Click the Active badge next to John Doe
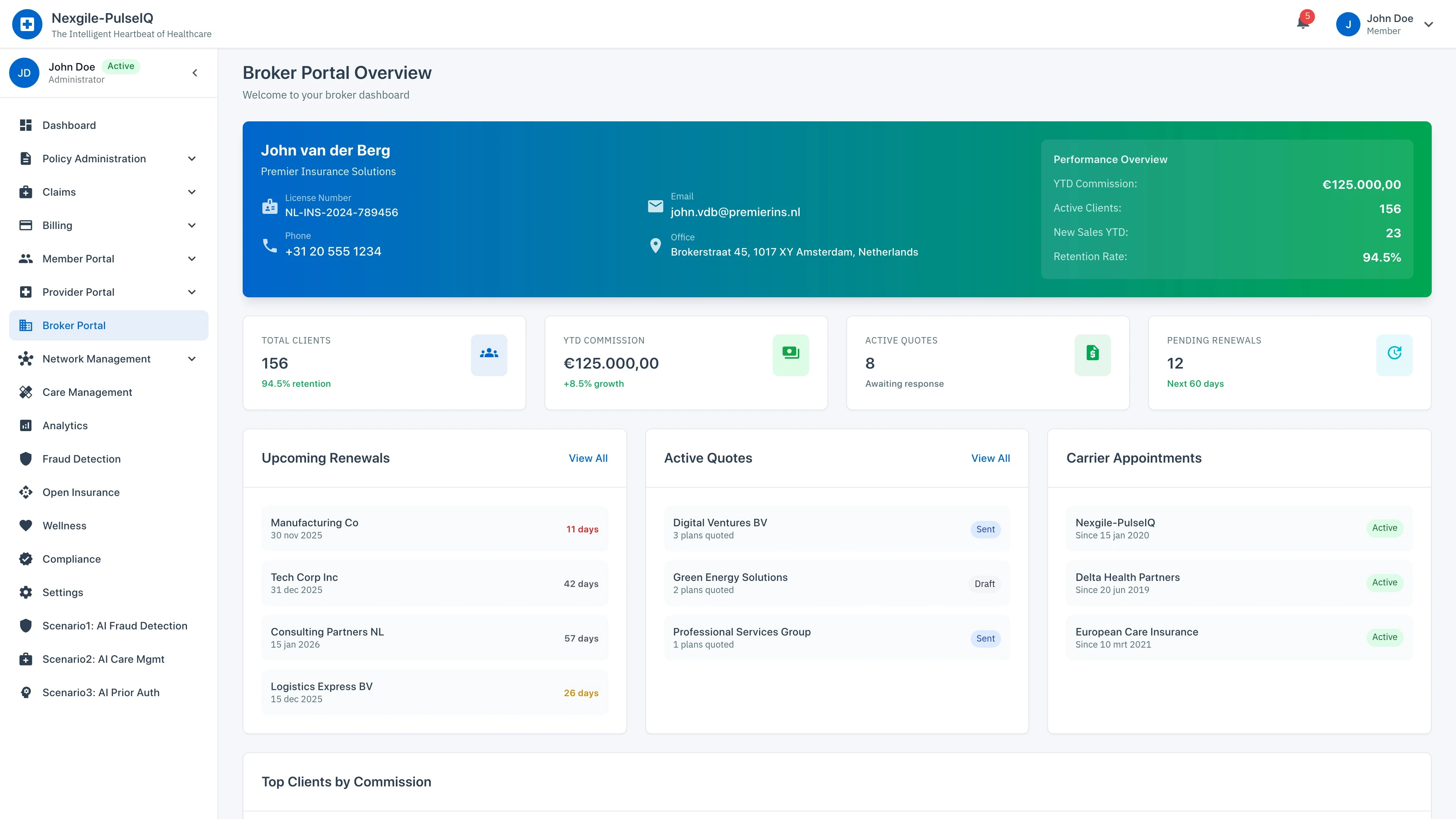The image size is (1456, 819). click(x=121, y=66)
